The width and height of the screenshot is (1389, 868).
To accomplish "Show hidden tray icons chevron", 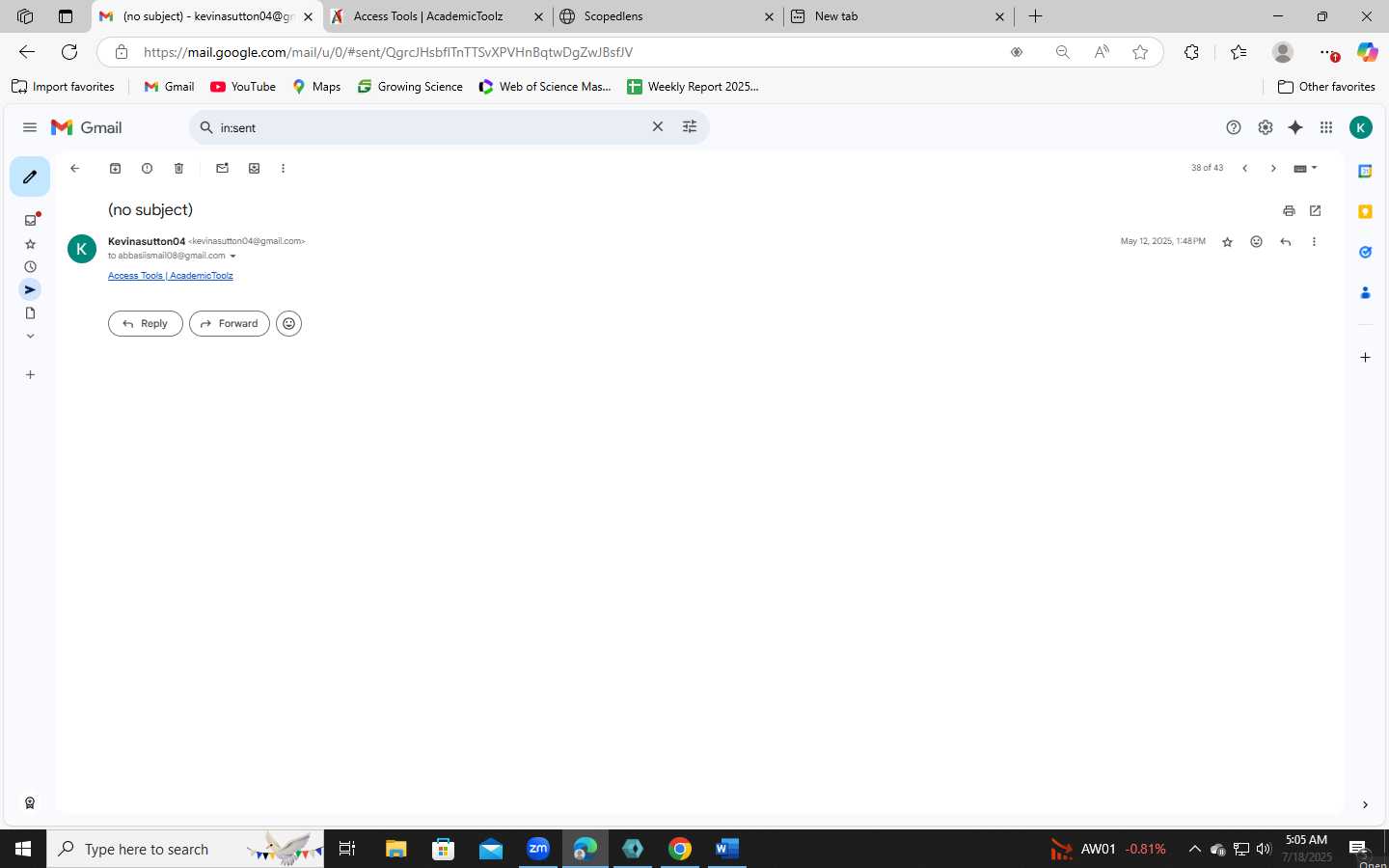I will pos(1194,849).
